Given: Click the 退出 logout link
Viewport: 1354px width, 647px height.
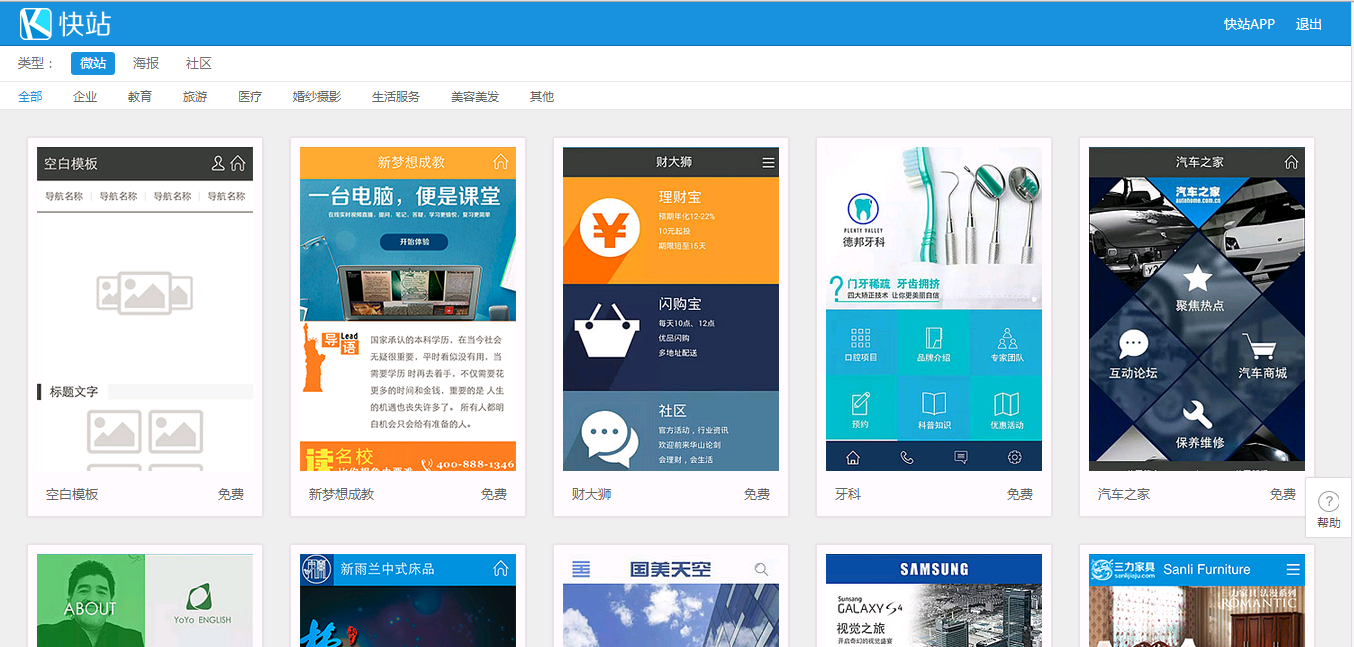Looking at the screenshot, I should click(1309, 24).
